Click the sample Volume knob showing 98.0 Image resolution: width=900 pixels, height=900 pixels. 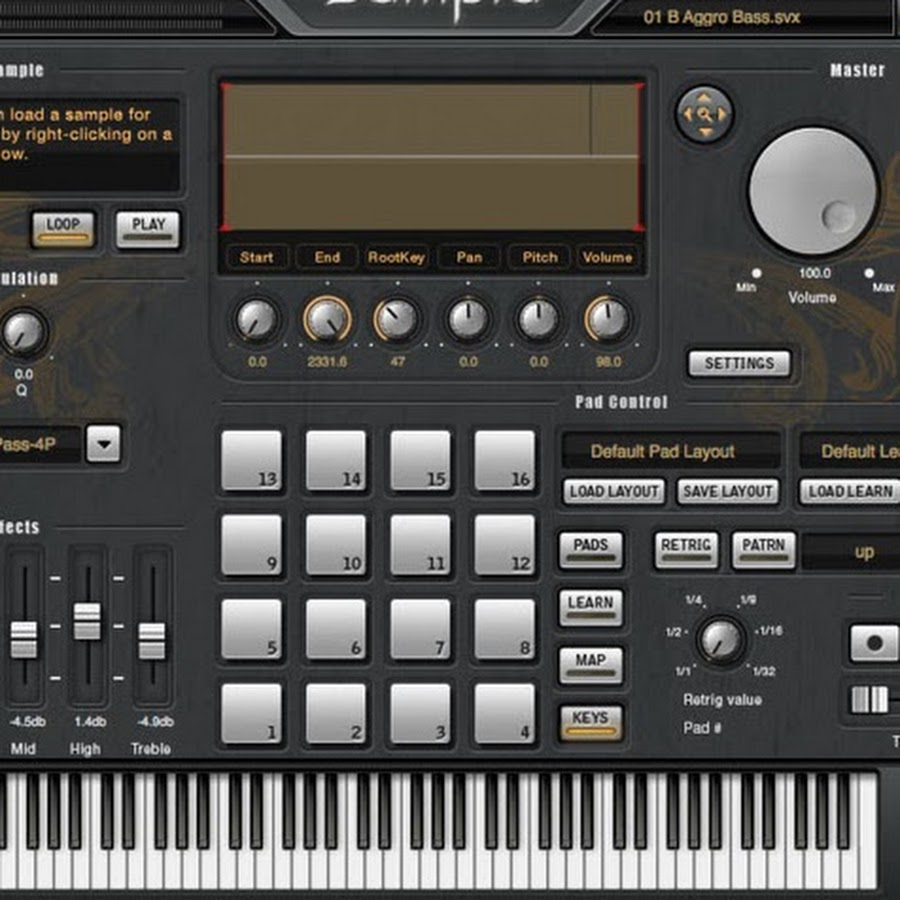tap(608, 319)
